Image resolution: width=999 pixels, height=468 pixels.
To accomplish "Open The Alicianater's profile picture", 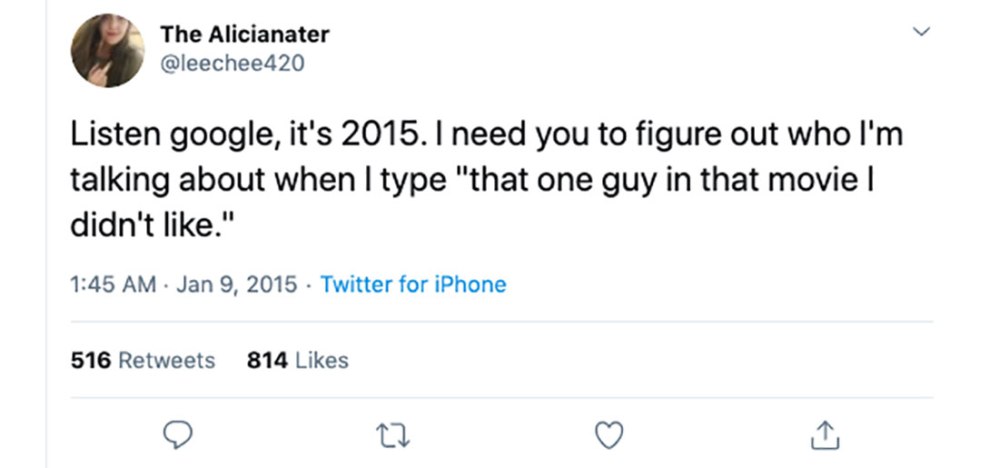I will pyautogui.click(x=108, y=50).
